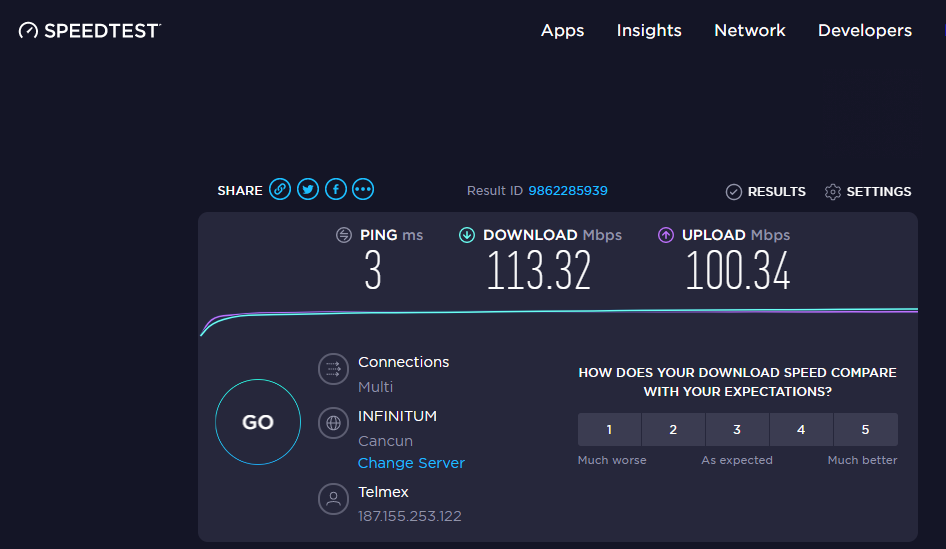Click the Change Server link
This screenshot has height=549, width=946.
[x=411, y=463]
